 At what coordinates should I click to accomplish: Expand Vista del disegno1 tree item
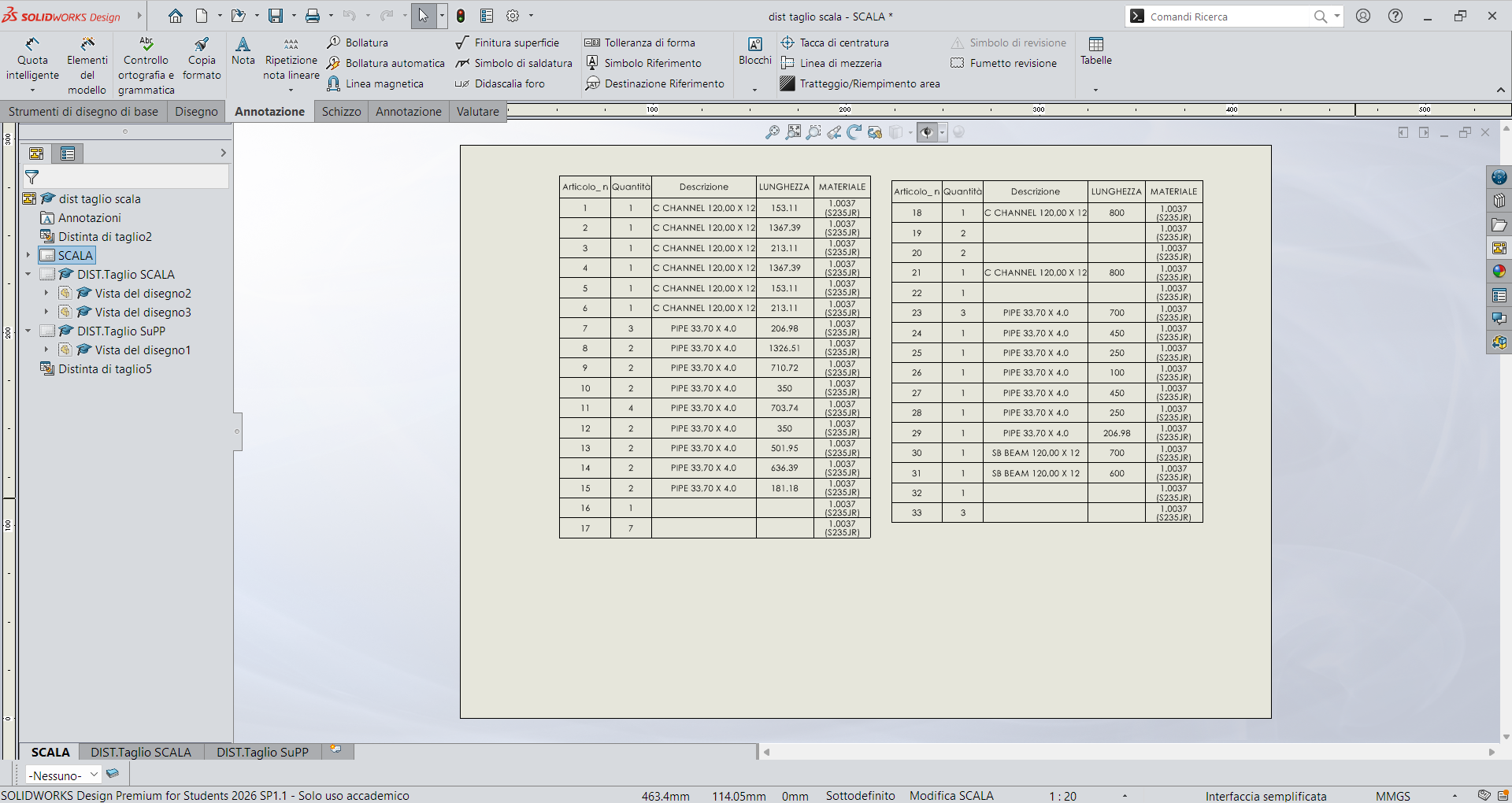(x=46, y=350)
